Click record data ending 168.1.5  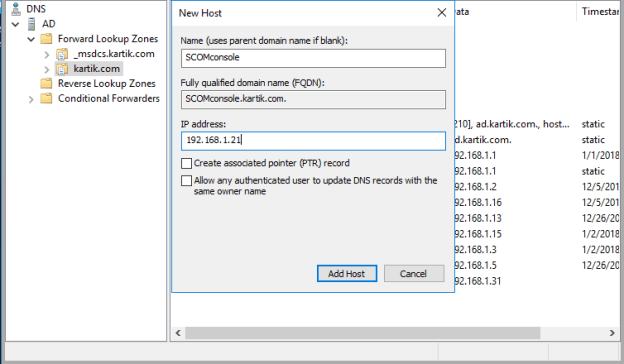476,265
